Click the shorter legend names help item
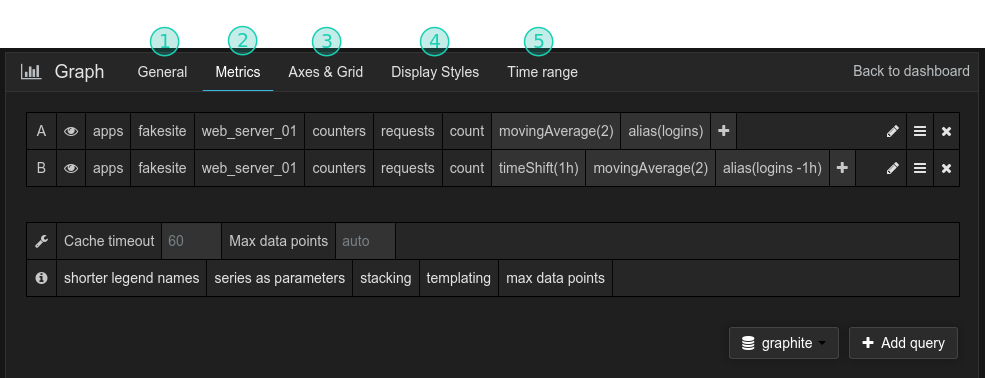The width and height of the screenshot is (985, 378). [131, 278]
